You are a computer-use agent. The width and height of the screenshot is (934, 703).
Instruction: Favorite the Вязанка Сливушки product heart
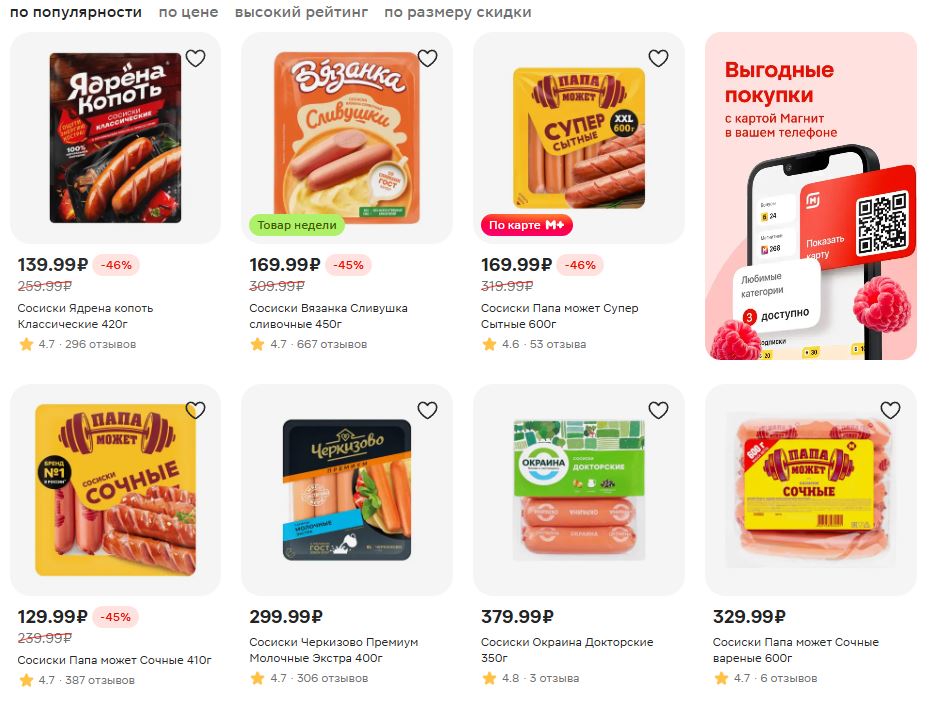click(427, 58)
